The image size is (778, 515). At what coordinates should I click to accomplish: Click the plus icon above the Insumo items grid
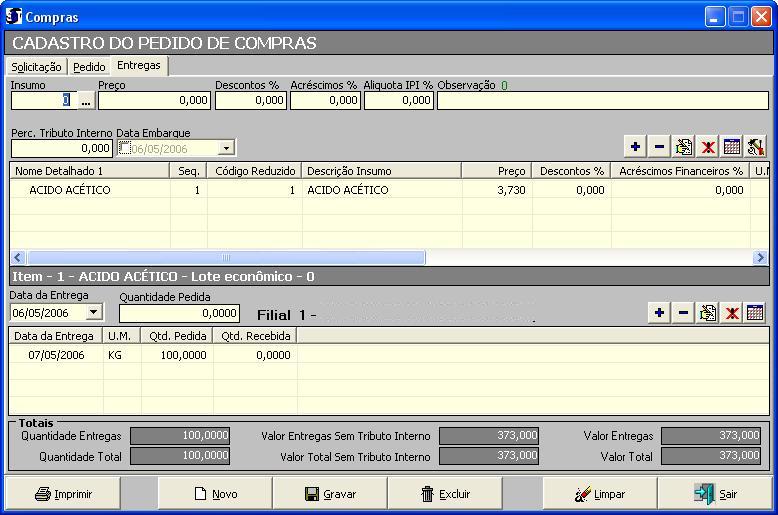[635, 147]
